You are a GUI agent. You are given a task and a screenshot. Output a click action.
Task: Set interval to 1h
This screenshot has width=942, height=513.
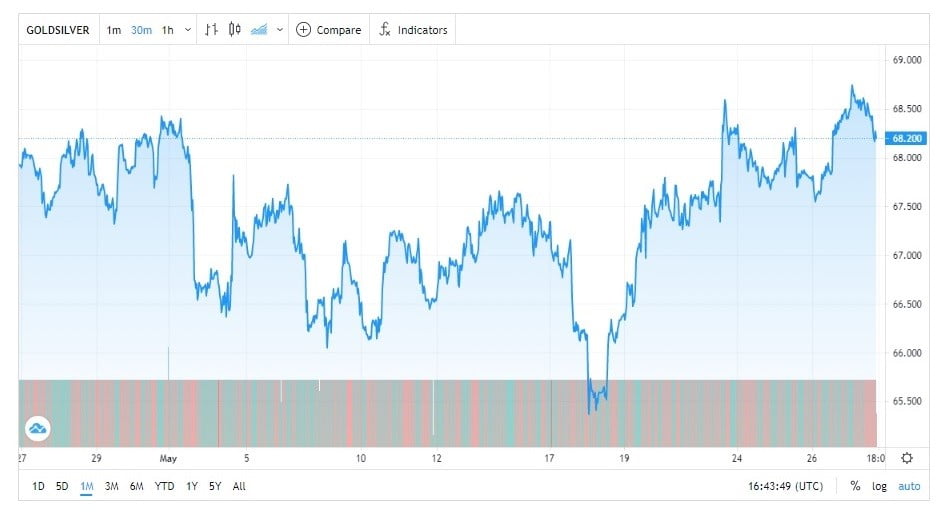click(167, 30)
